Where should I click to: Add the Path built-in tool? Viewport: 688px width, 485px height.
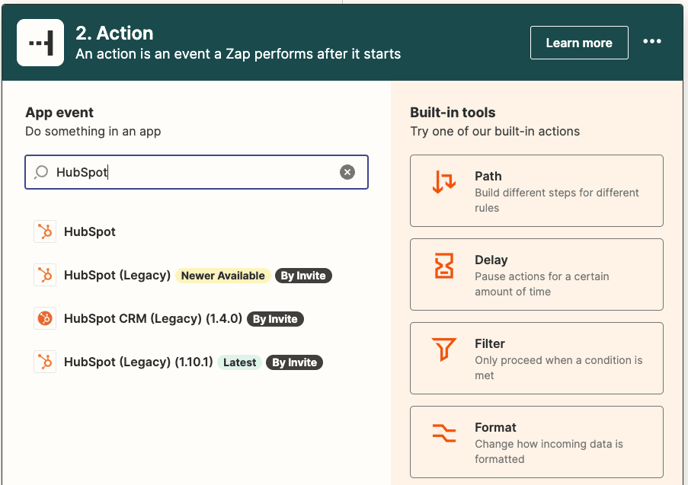click(536, 191)
